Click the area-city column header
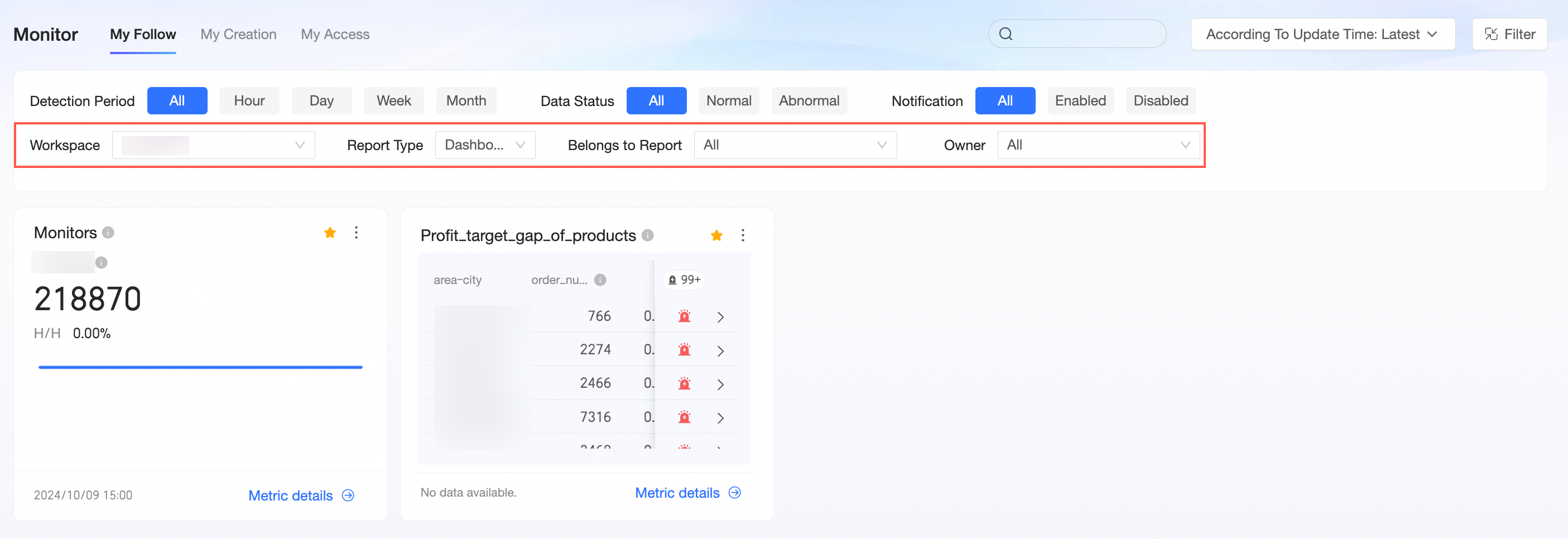Viewport: 1568px width, 539px height. [x=457, y=280]
